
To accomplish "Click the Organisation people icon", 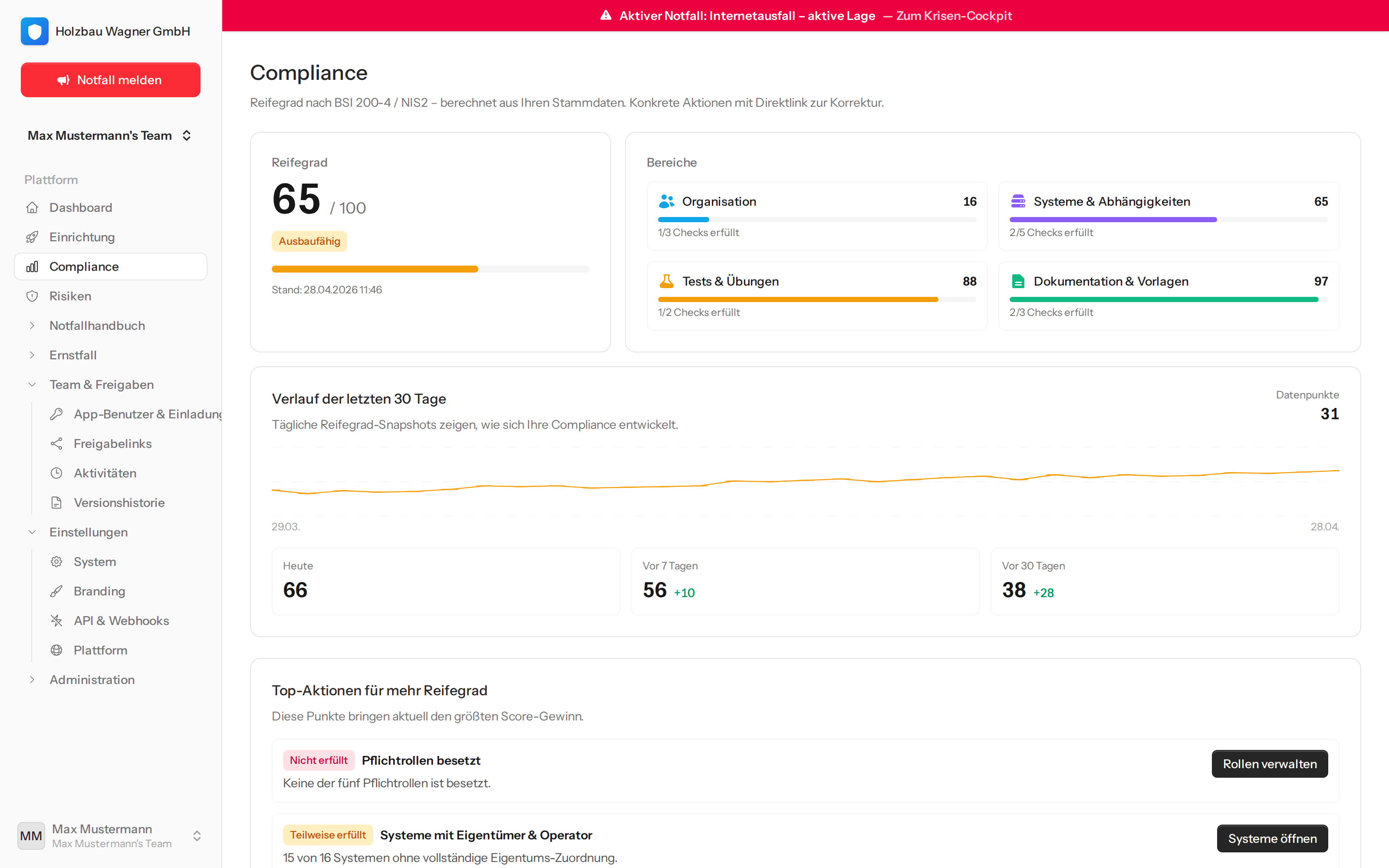I will point(666,201).
